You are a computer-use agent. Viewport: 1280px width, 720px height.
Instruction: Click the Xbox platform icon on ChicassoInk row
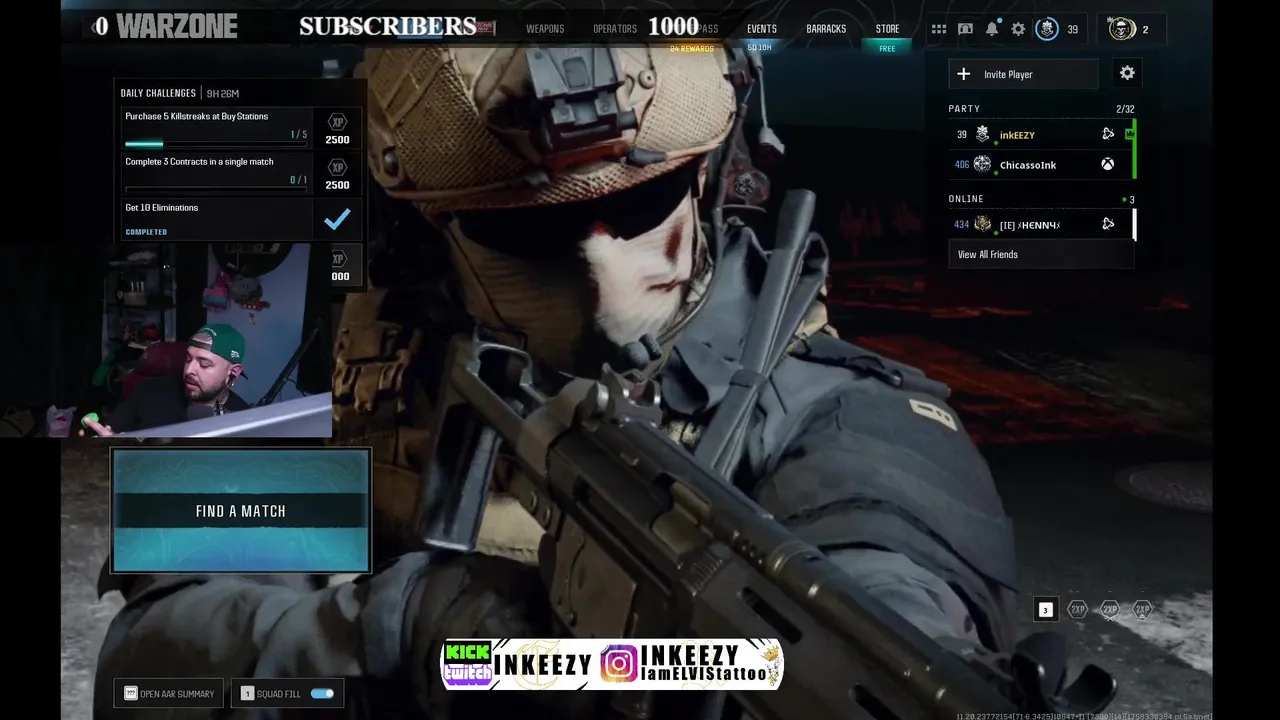1108,164
